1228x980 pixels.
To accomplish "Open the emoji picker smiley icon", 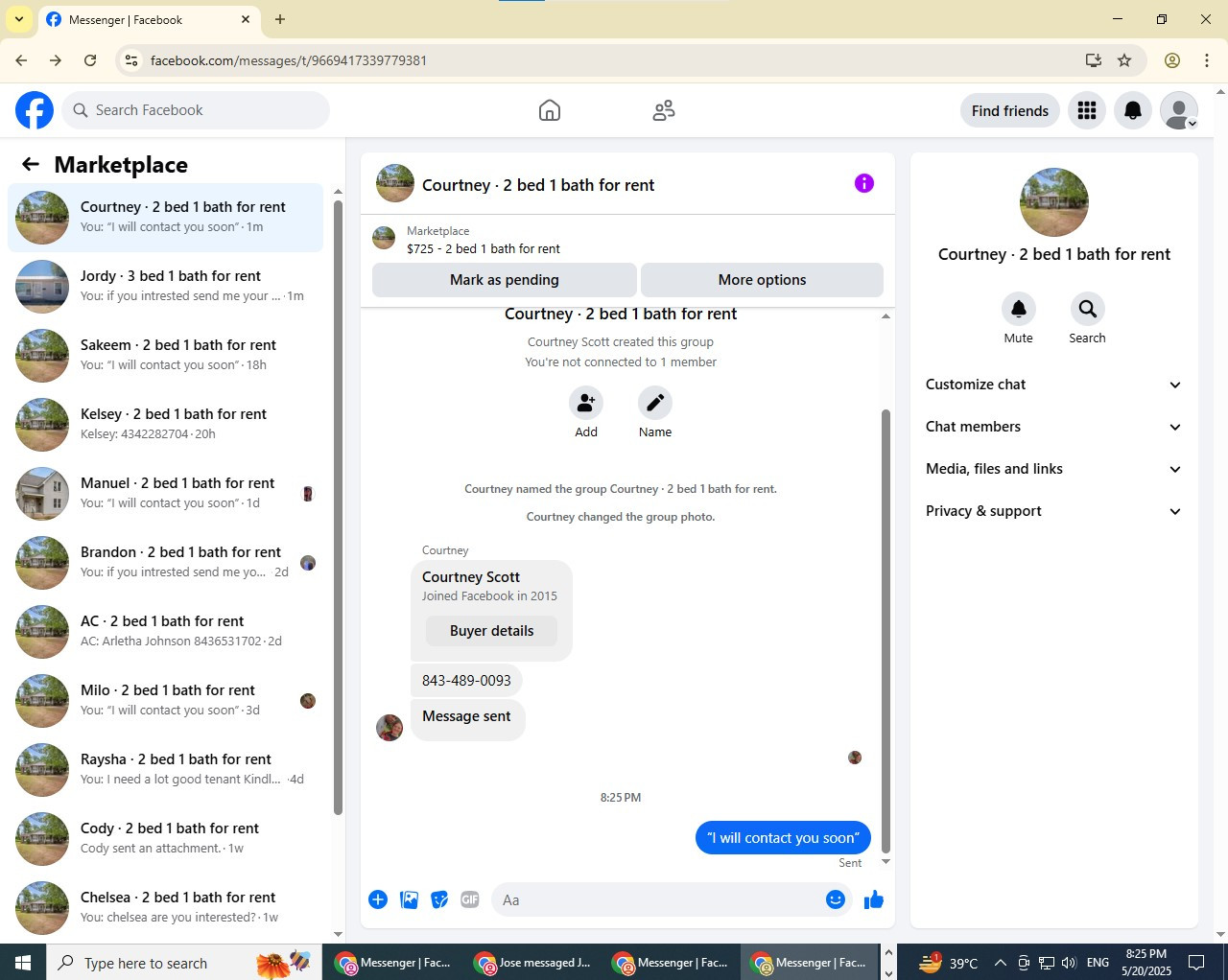I will coord(836,899).
